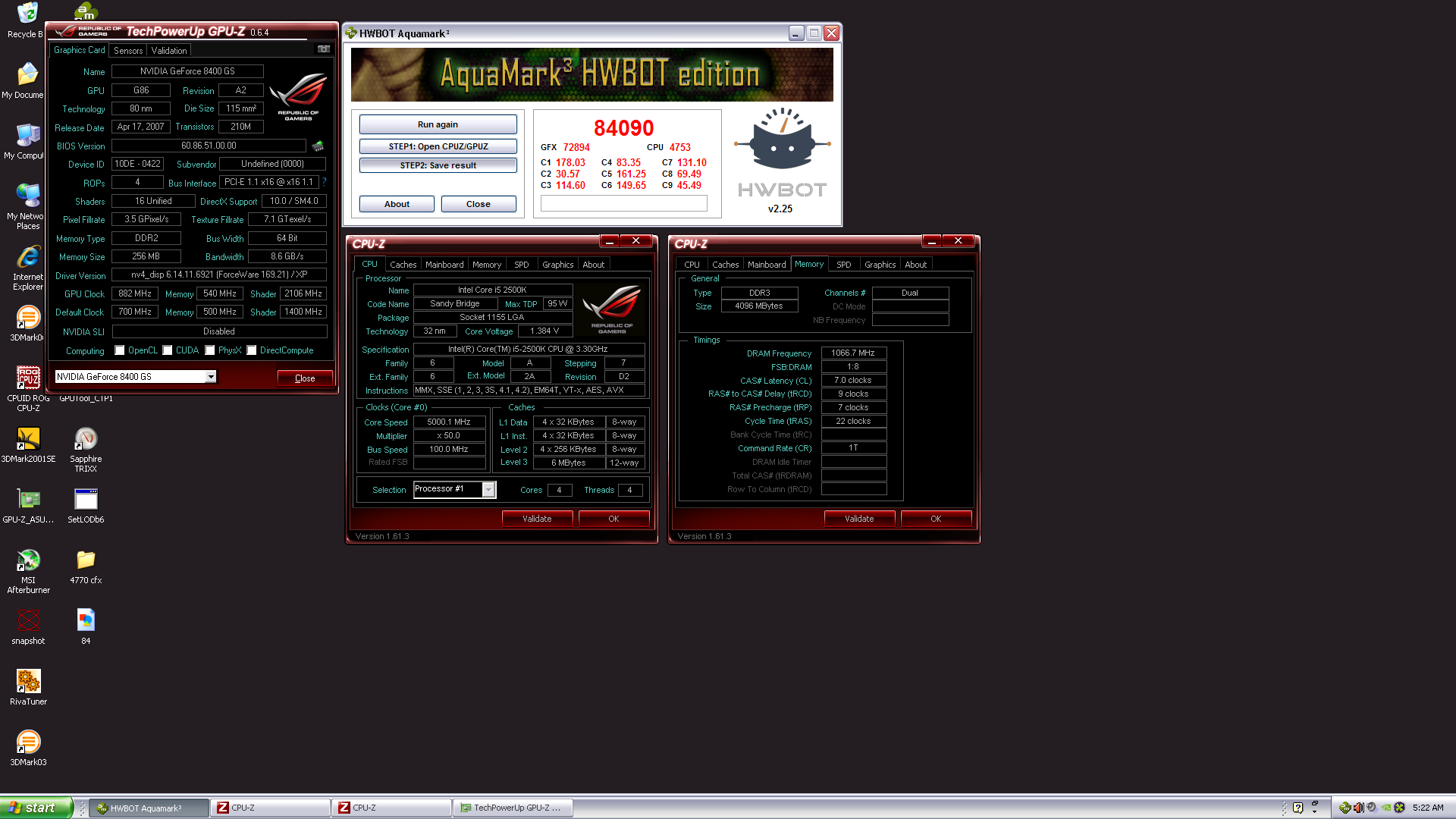Open My Network Places icon
Screen dimensions: 1456x819
pos(28,206)
